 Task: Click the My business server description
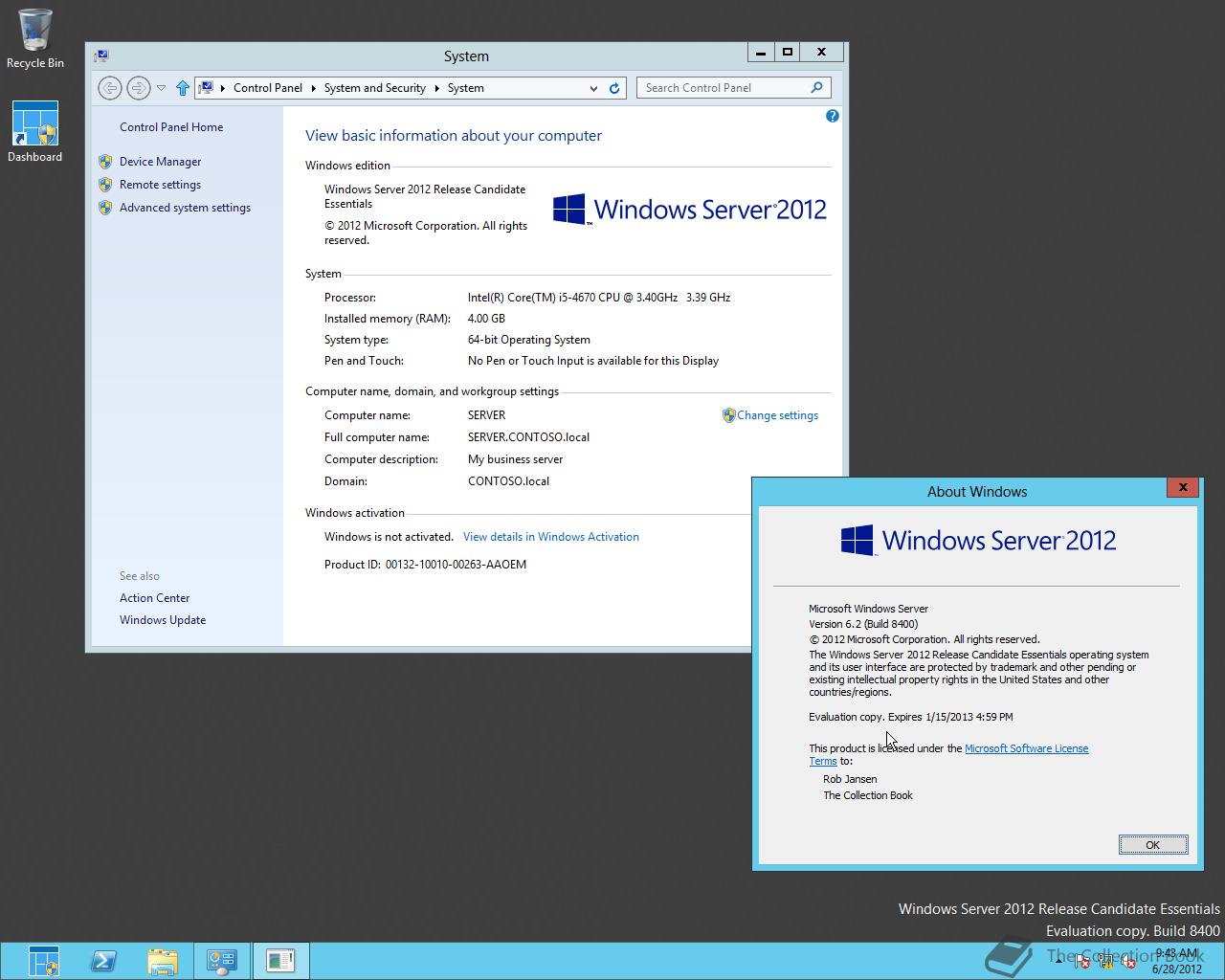515,459
